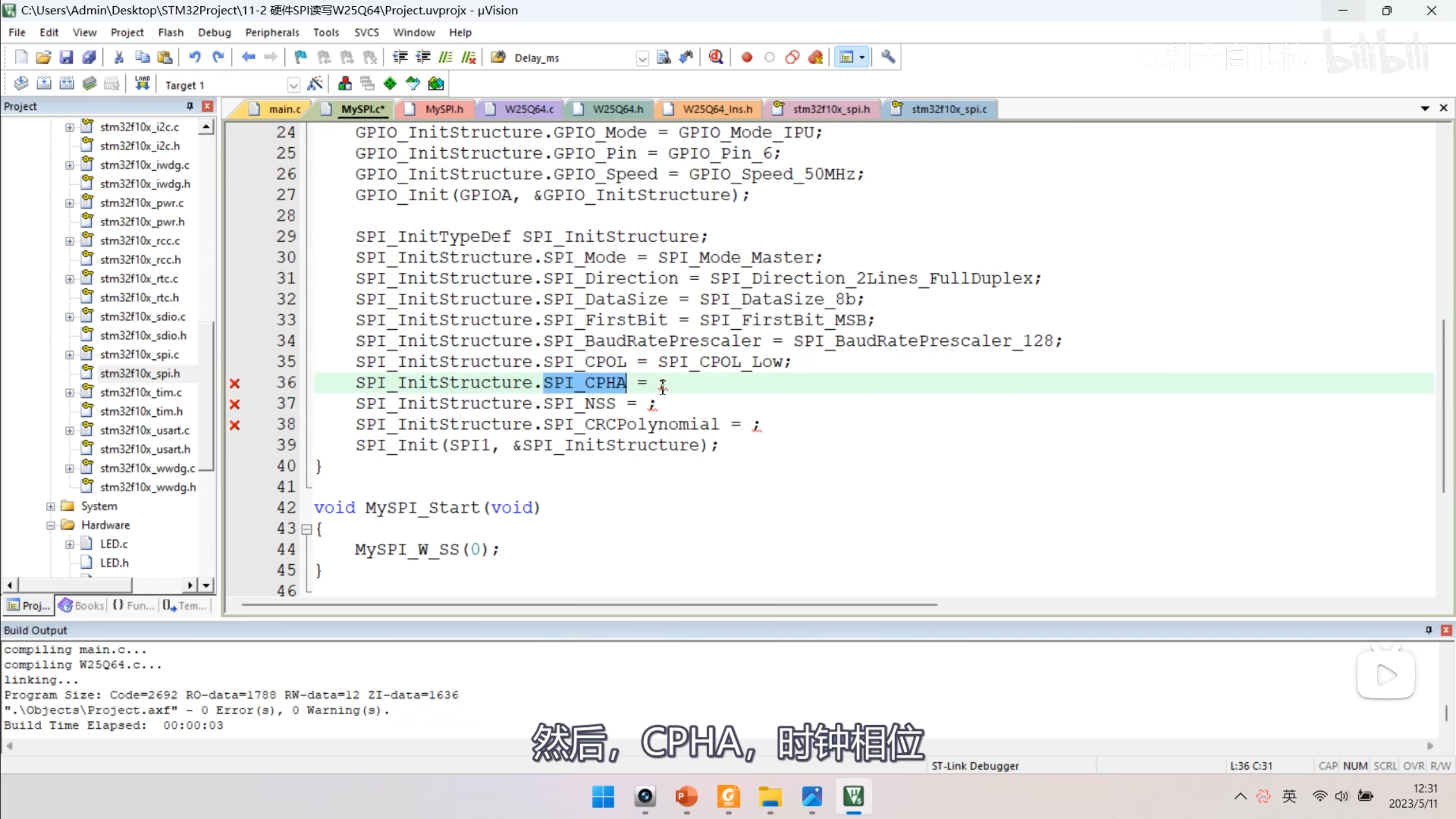The image size is (1456, 819).
Task: Click the Insert breakpoint red dot icon
Action: 747,57
